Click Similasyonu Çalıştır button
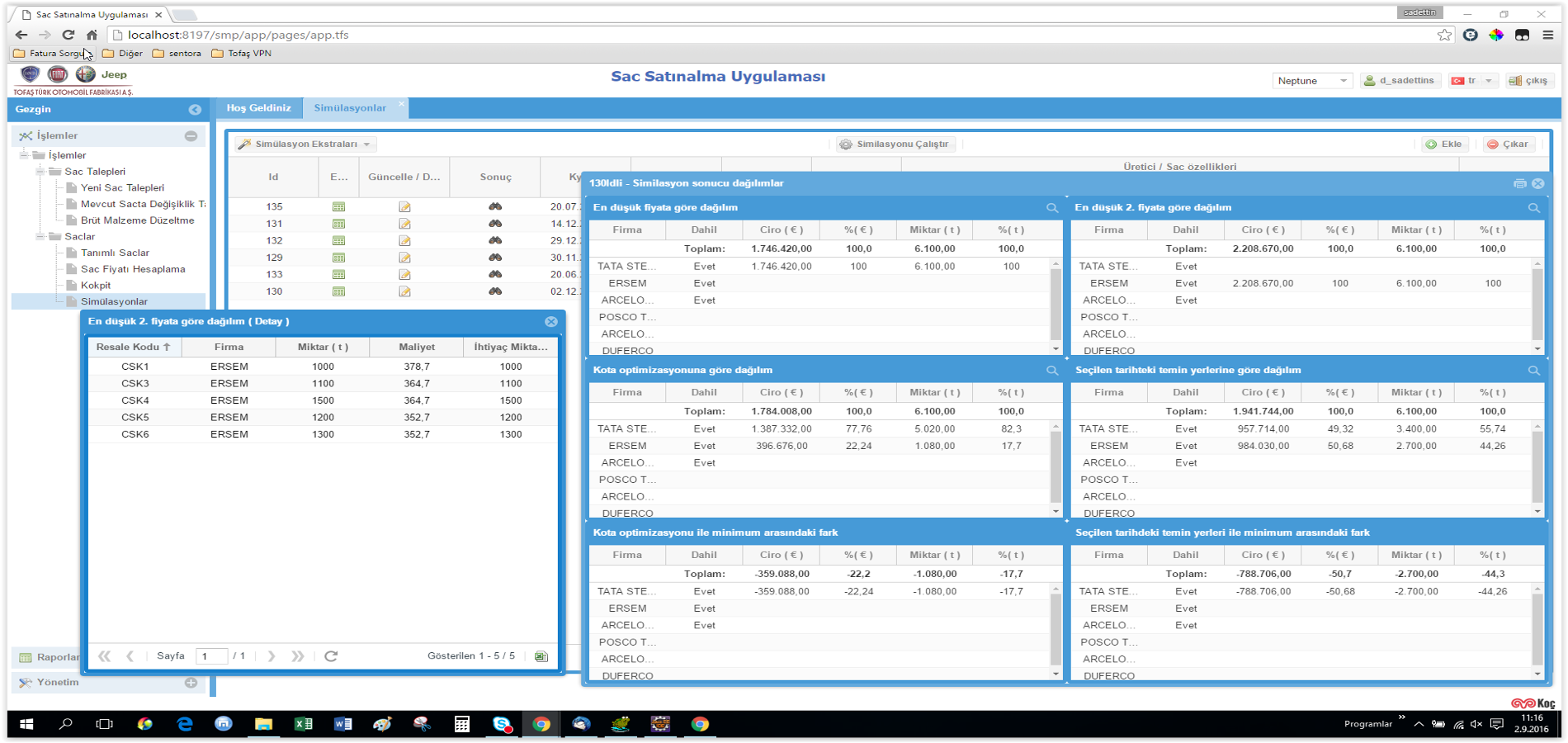Image resolution: width=1568 pixels, height=743 pixels. [x=895, y=144]
